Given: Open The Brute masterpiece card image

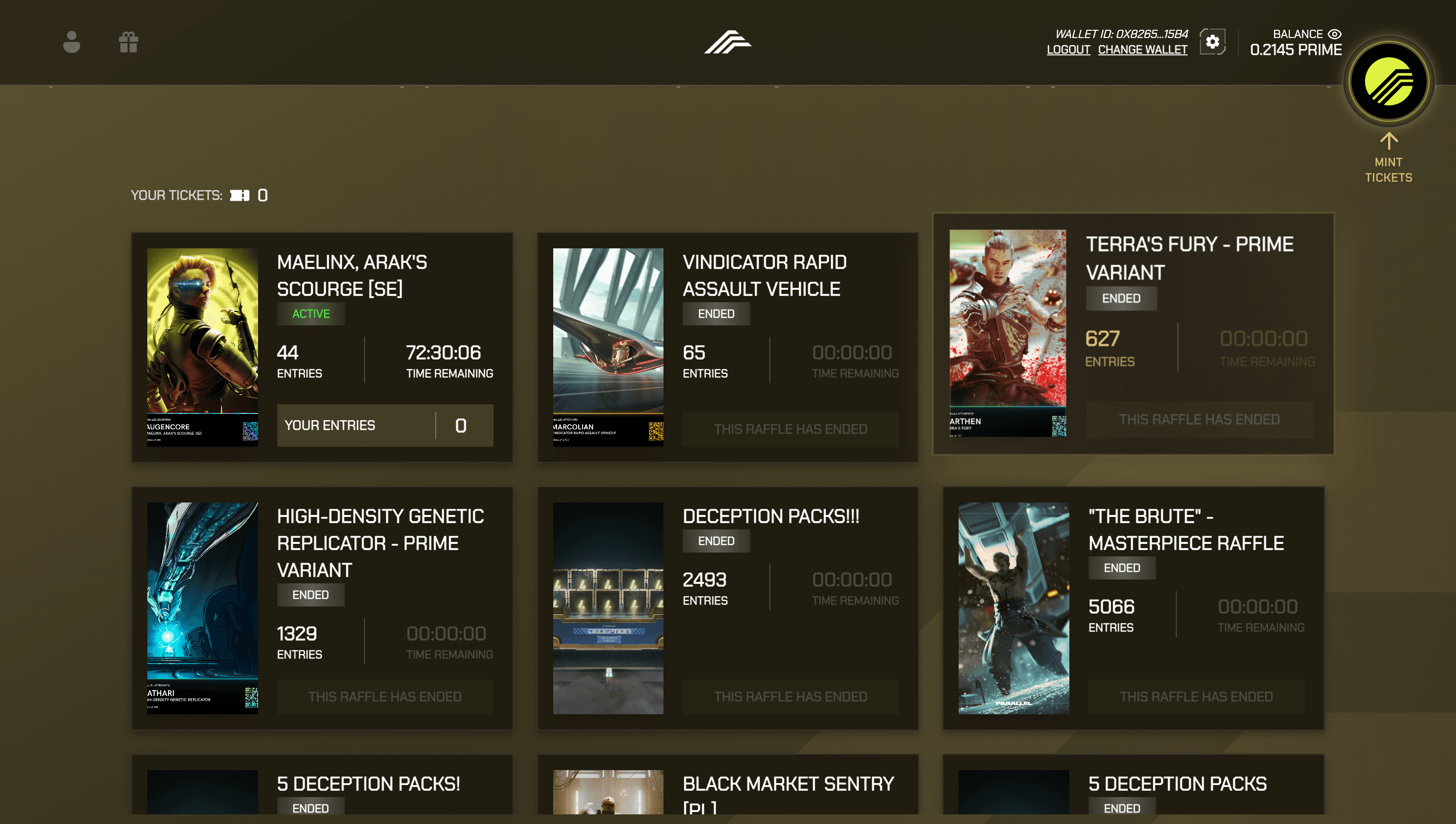Looking at the screenshot, I should point(1014,608).
